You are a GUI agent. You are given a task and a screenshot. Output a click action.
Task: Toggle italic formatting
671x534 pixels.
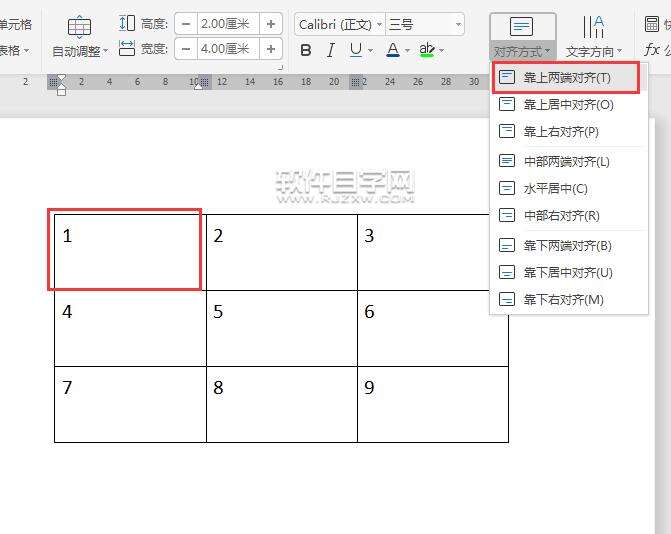(x=330, y=50)
